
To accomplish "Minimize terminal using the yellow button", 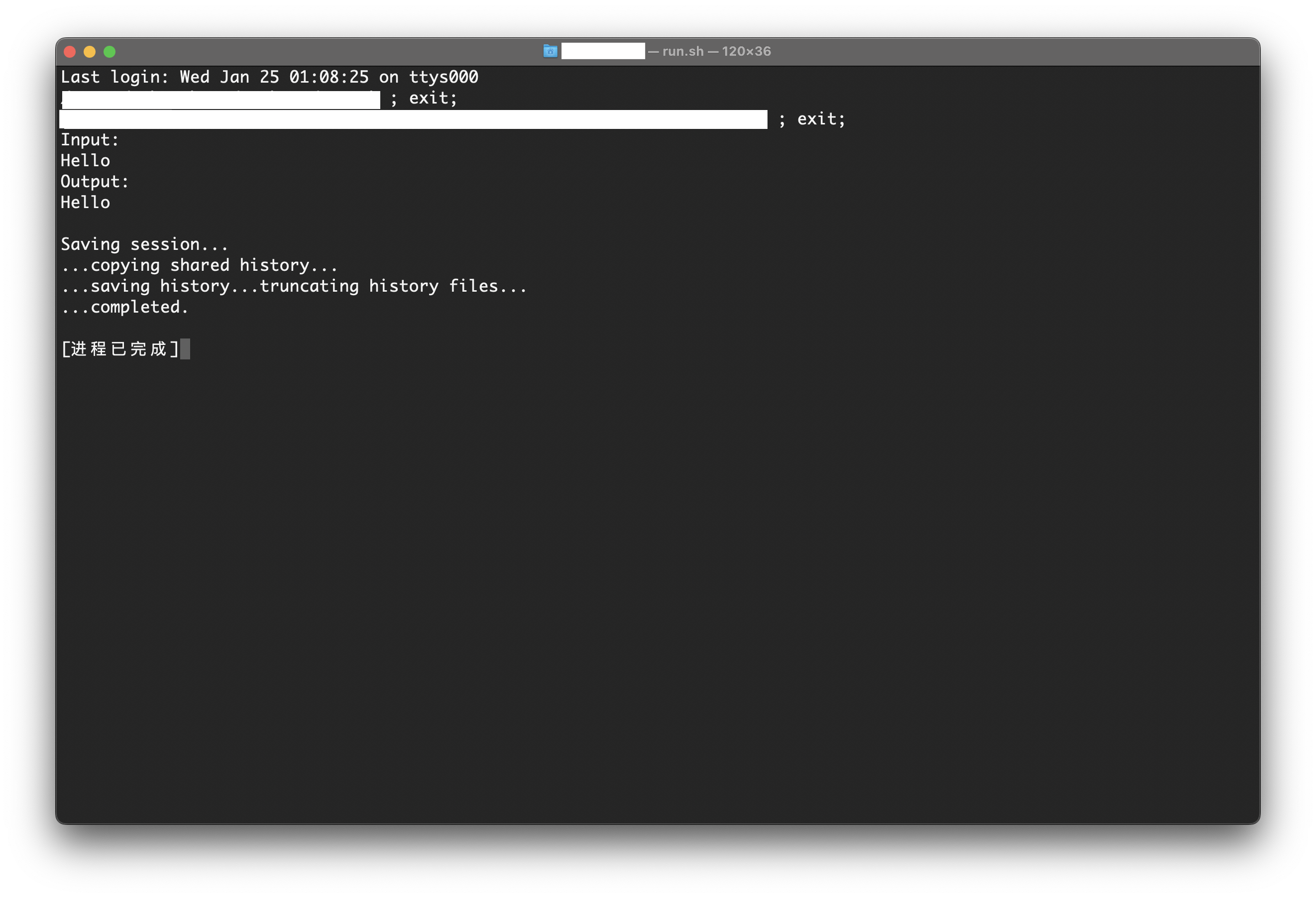I will 90,52.
